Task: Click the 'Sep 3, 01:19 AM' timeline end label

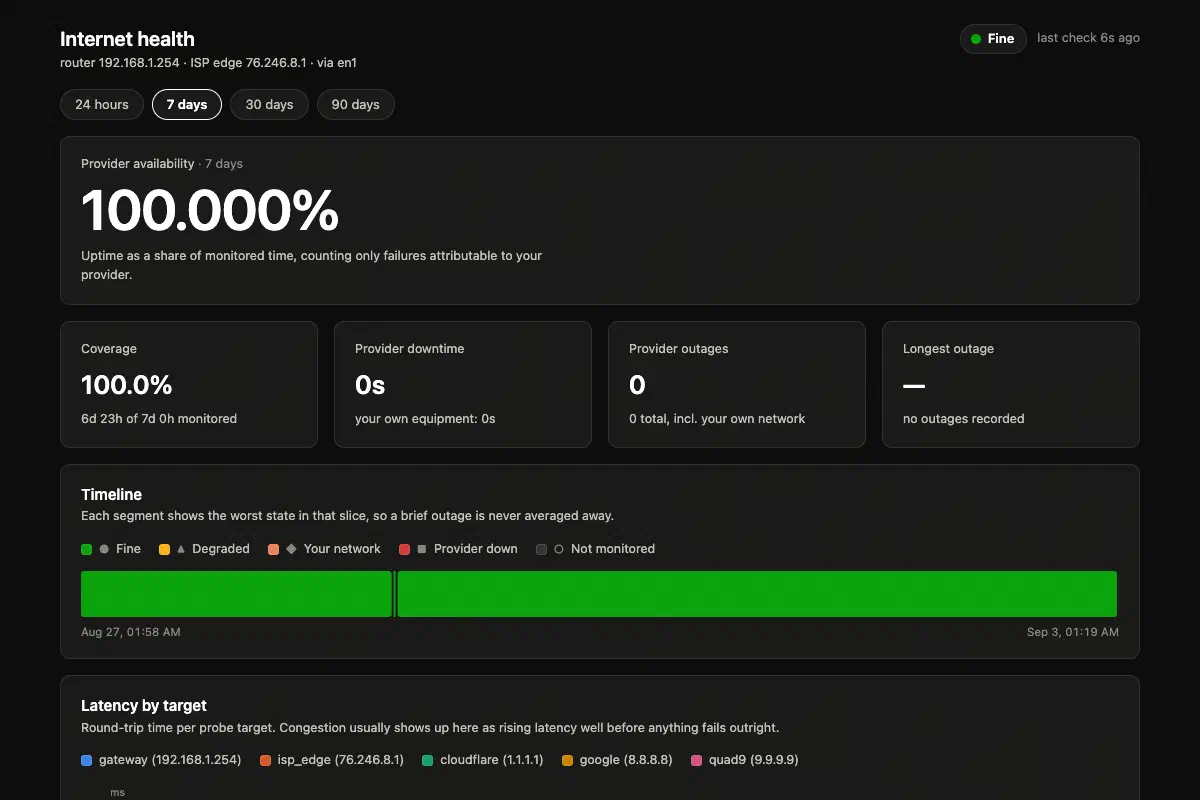Action: pyautogui.click(x=1073, y=632)
